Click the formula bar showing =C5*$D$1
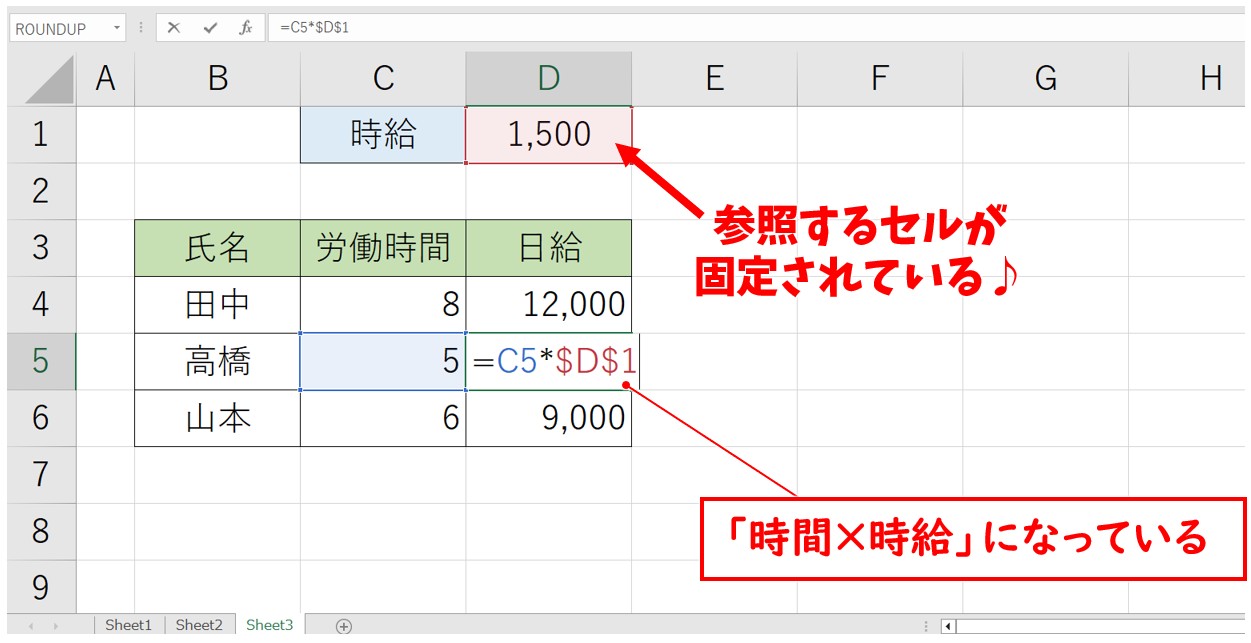This screenshot has height=643, width=1251. coord(758,28)
